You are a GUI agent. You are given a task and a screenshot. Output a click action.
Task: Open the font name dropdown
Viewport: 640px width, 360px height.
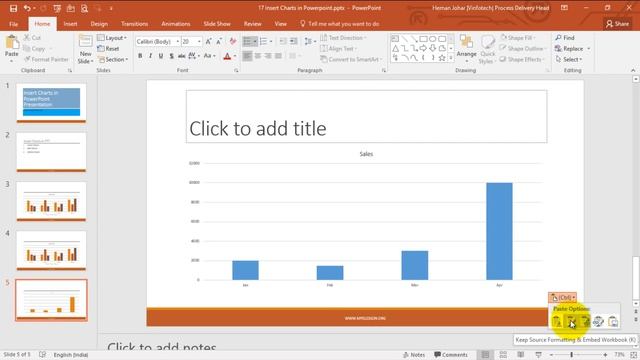click(178, 42)
